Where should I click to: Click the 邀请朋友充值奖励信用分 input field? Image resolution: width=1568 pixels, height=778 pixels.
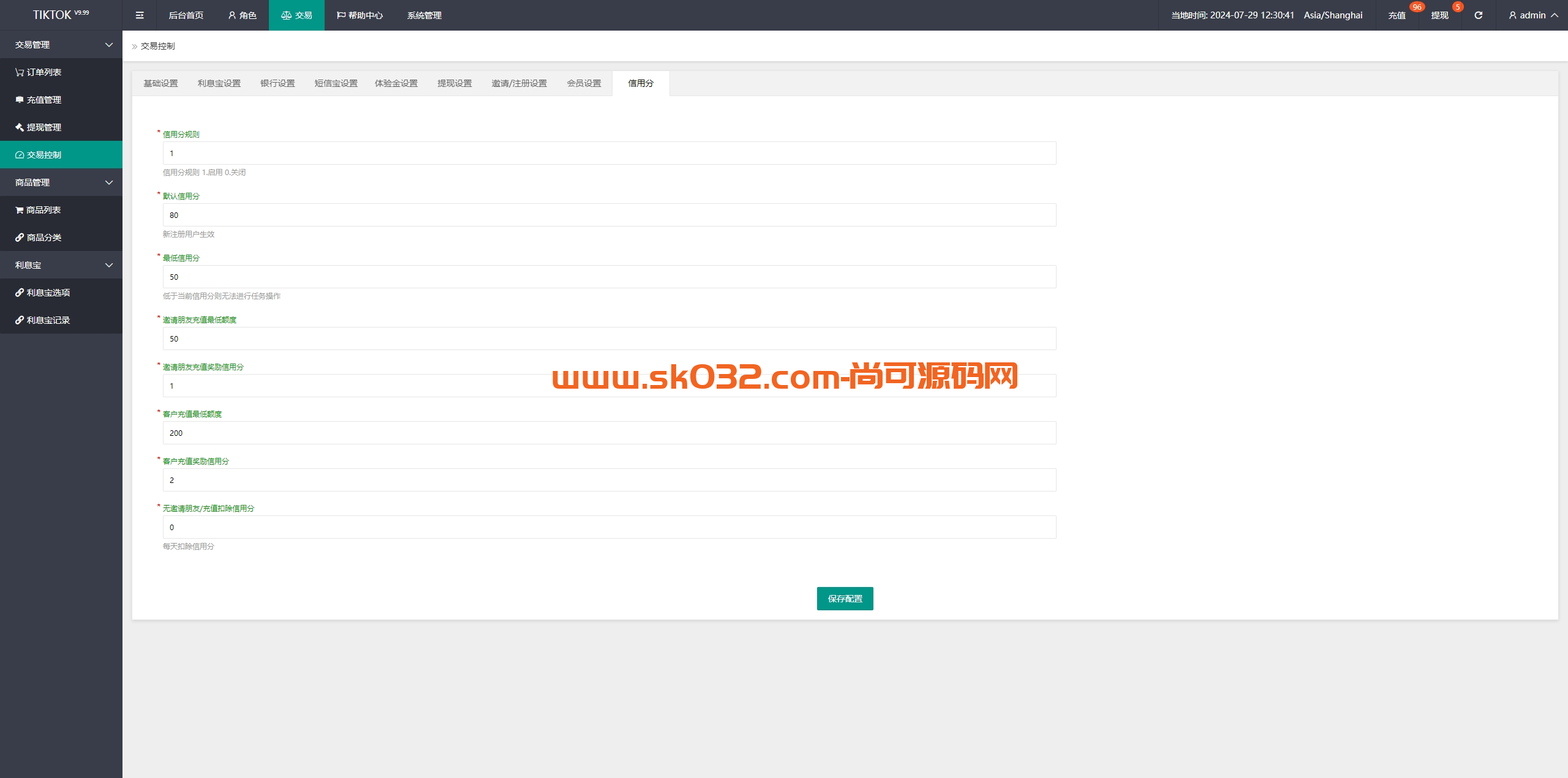[x=609, y=386]
